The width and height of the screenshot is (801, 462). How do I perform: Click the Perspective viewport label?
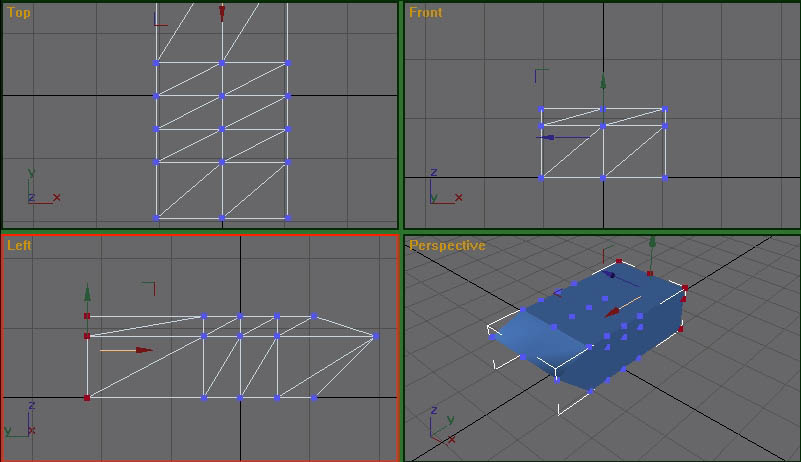point(447,245)
